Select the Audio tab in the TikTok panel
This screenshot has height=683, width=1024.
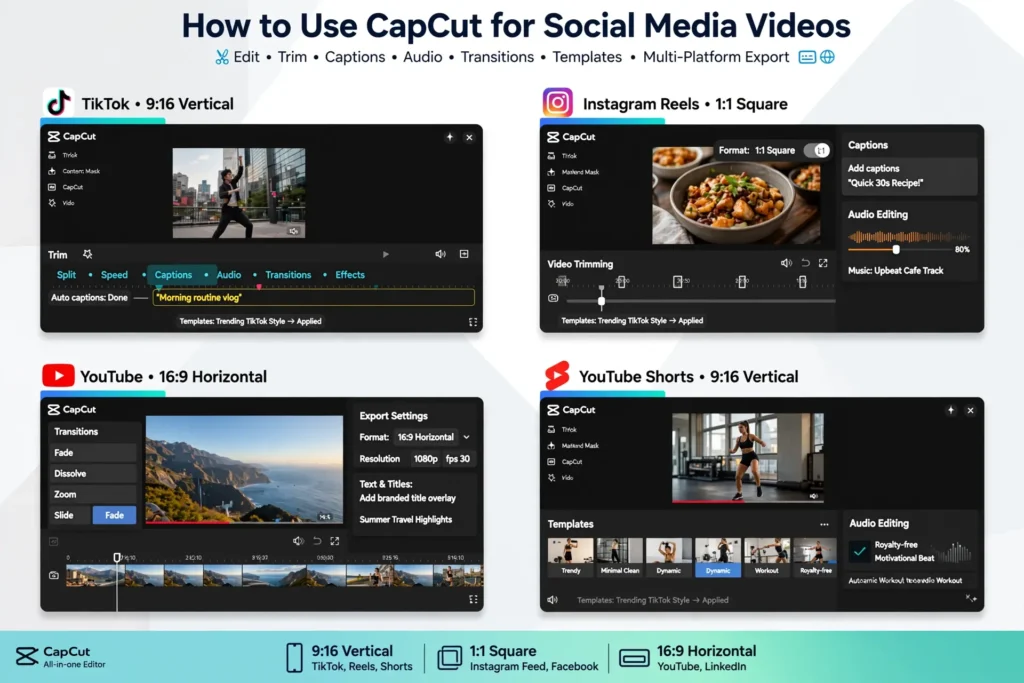click(x=229, y=275)
